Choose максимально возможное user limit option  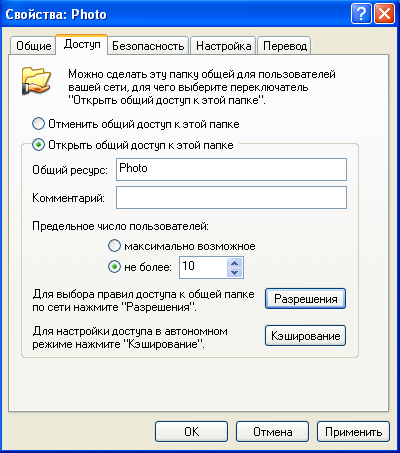pyautogui.click(x=182, y=246)
